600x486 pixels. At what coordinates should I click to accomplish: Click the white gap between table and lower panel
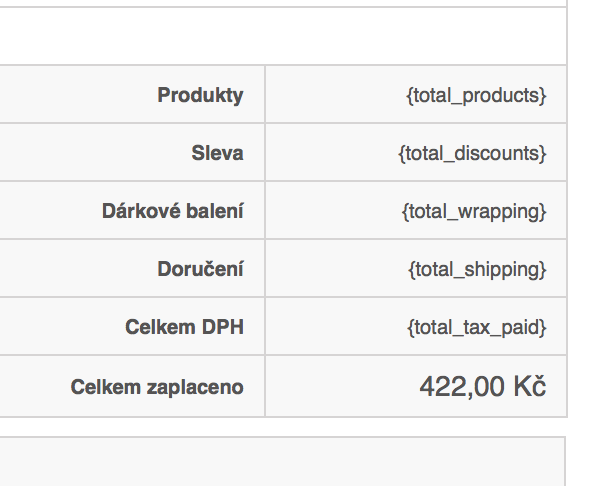click(x=280, y=426)
